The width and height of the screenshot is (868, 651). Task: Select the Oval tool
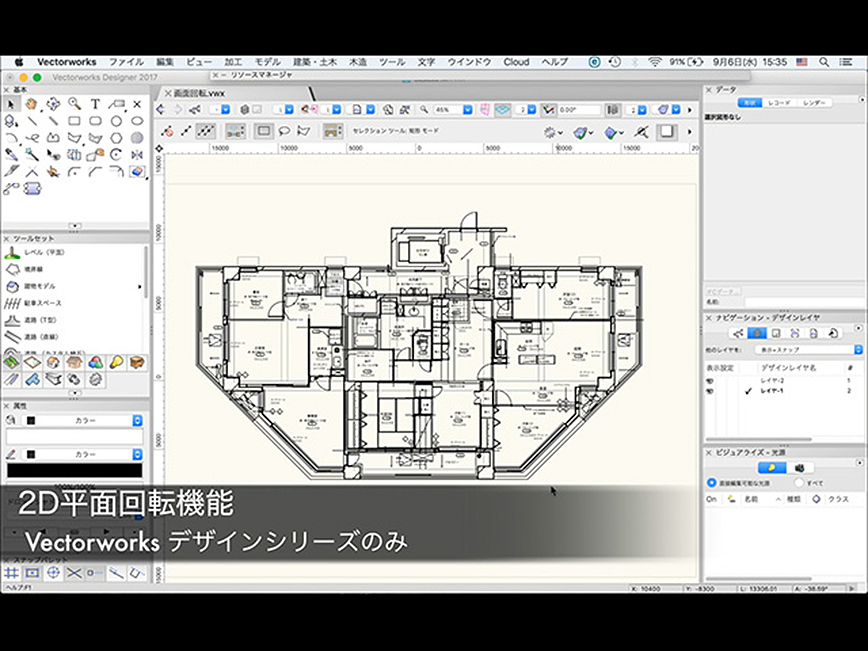(x=137, y=121)
